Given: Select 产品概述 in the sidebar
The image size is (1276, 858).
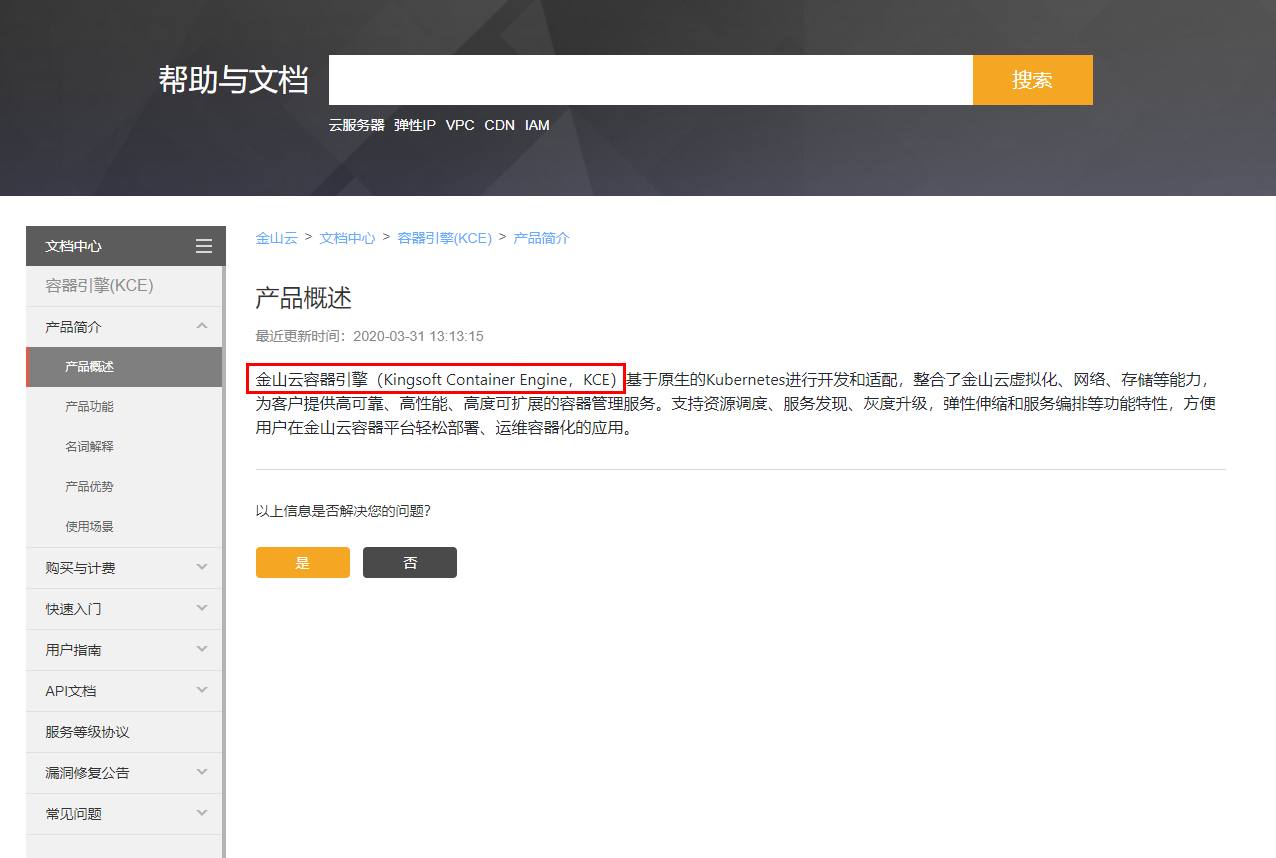Looking at the screenshot, I should click(124, 367).
